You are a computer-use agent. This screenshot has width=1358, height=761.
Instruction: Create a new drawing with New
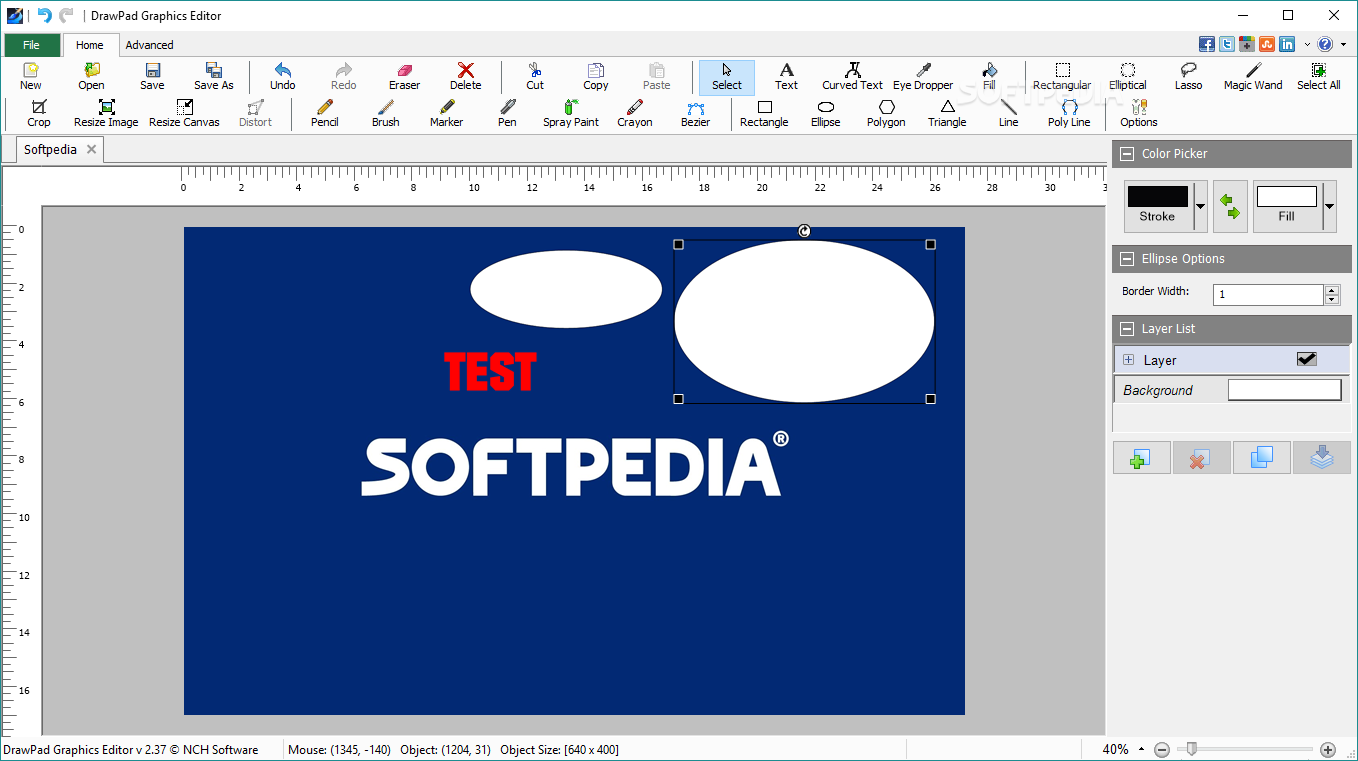(31, 76)
